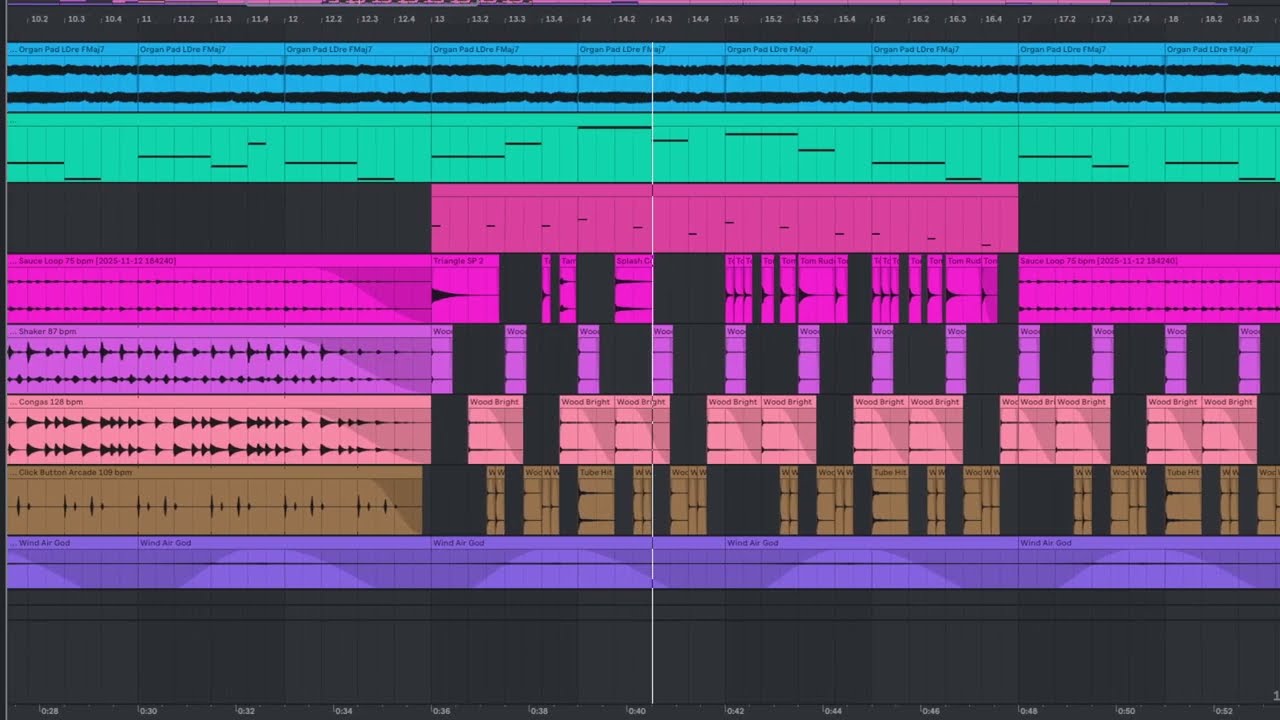The height and width of the screenshot is (720, 1280).
Task: Click the 15.4 marker on the beat ruler
Action: click(847, 19)
